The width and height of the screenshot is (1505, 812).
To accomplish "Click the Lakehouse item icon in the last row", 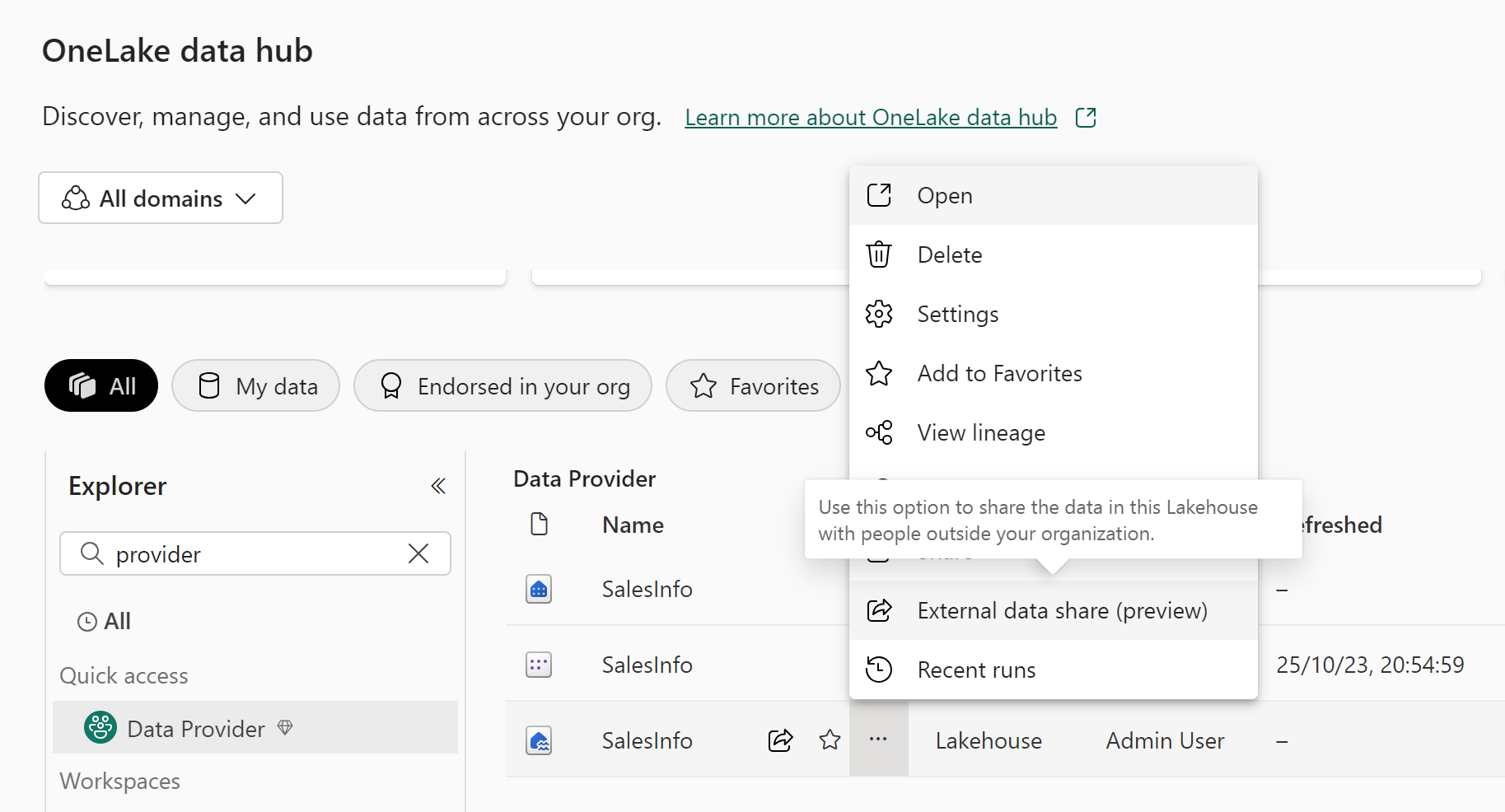I will tap(539, 740).
